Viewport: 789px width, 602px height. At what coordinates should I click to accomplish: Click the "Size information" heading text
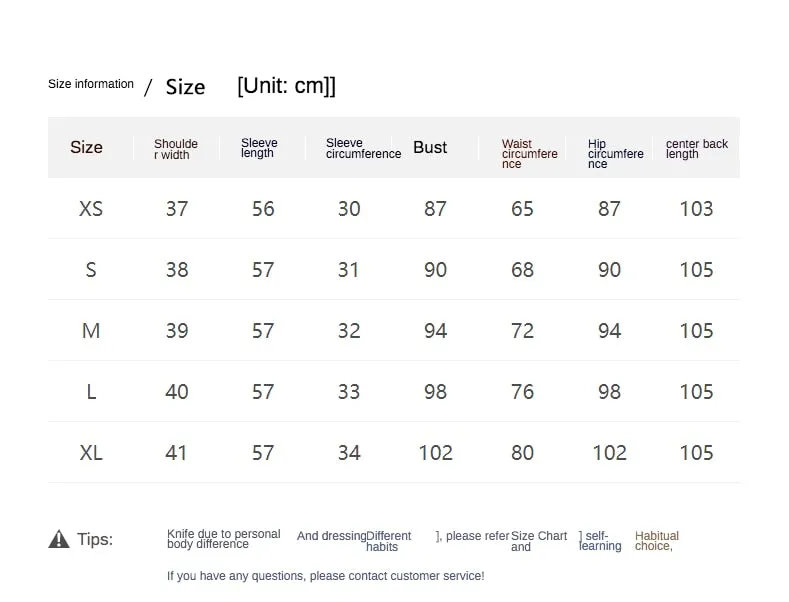coord(91,84)
